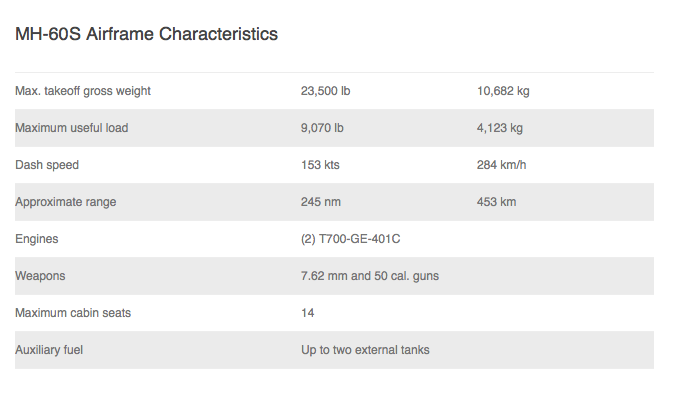Click the 4,123 kg value
This screenshot has height=393, width=676.
point(500,128)
